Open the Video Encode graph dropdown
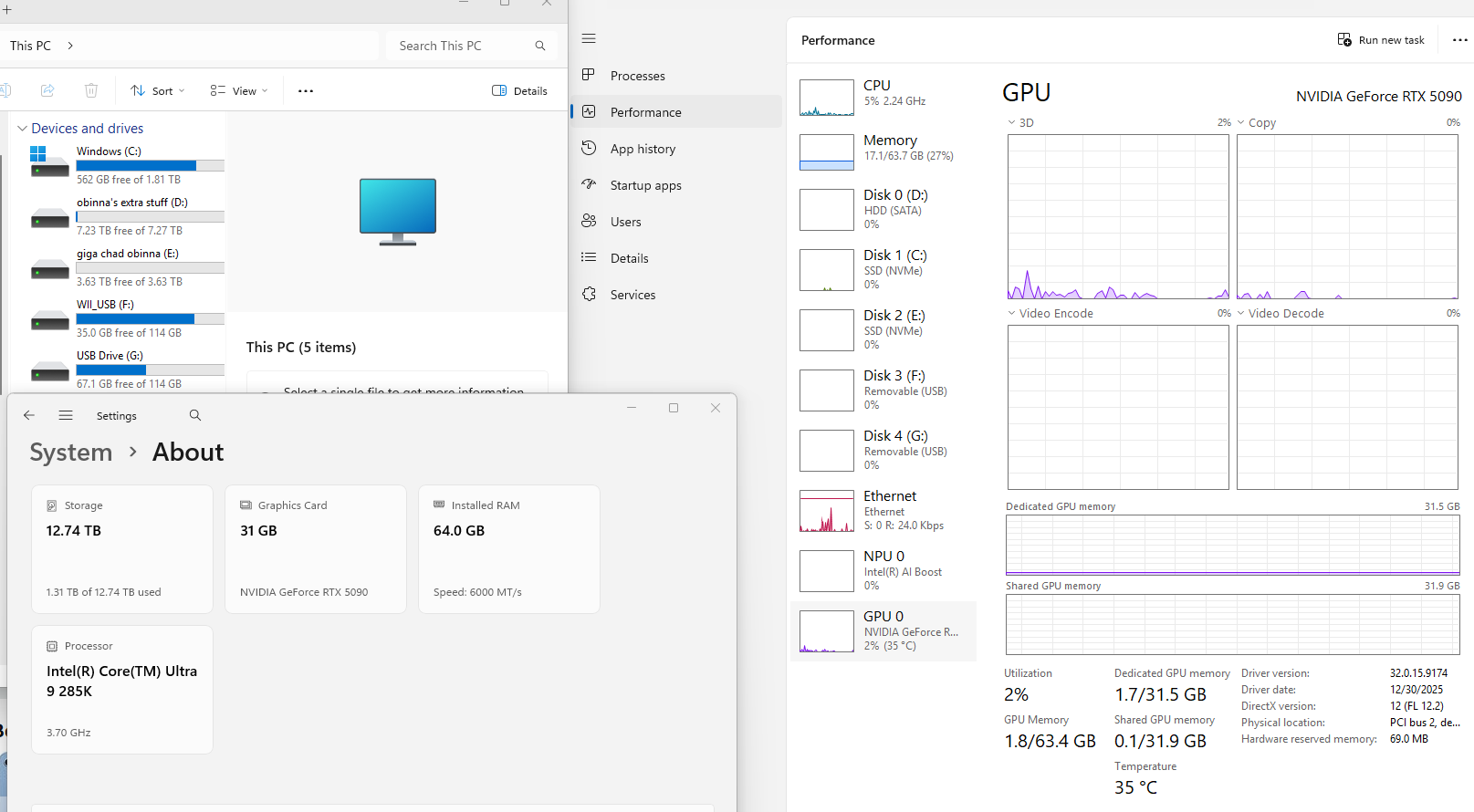Viewport: 1474px width, 812px height. [x=1050, y=313]
